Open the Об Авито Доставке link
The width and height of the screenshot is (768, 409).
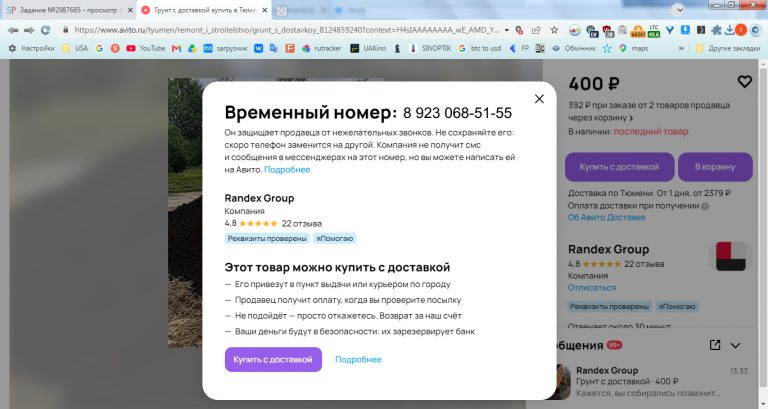[606, 217]
